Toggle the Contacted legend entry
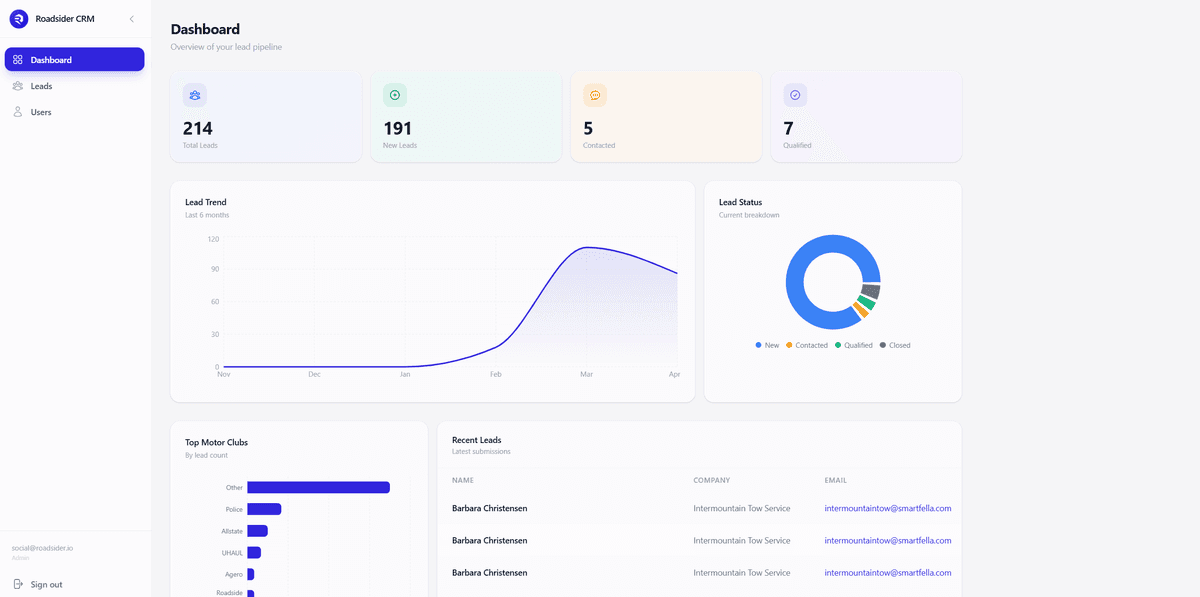This screenshot has height=597, width=1200. (x=807, y=345)
